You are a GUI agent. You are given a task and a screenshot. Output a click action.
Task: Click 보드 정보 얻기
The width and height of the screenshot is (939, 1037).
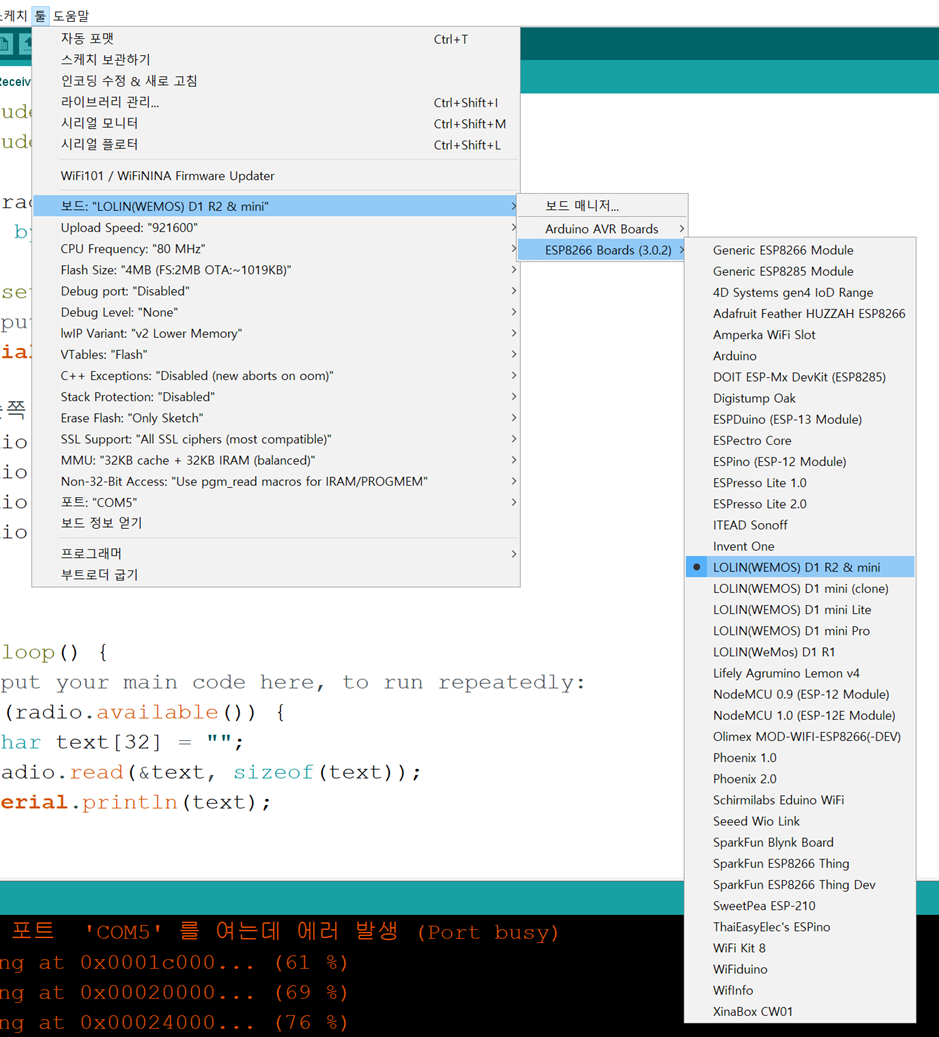[x=276, y=523]
